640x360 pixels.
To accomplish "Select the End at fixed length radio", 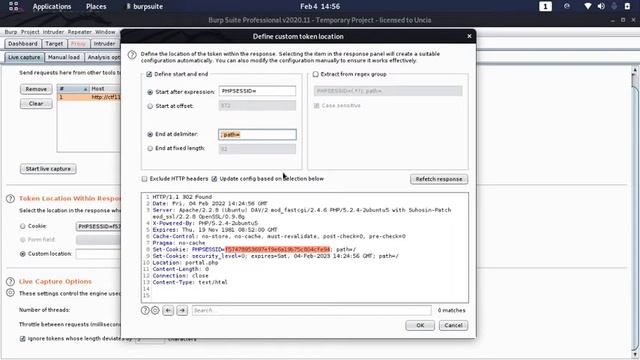I will pyautogui.click(x=150, y=149).
